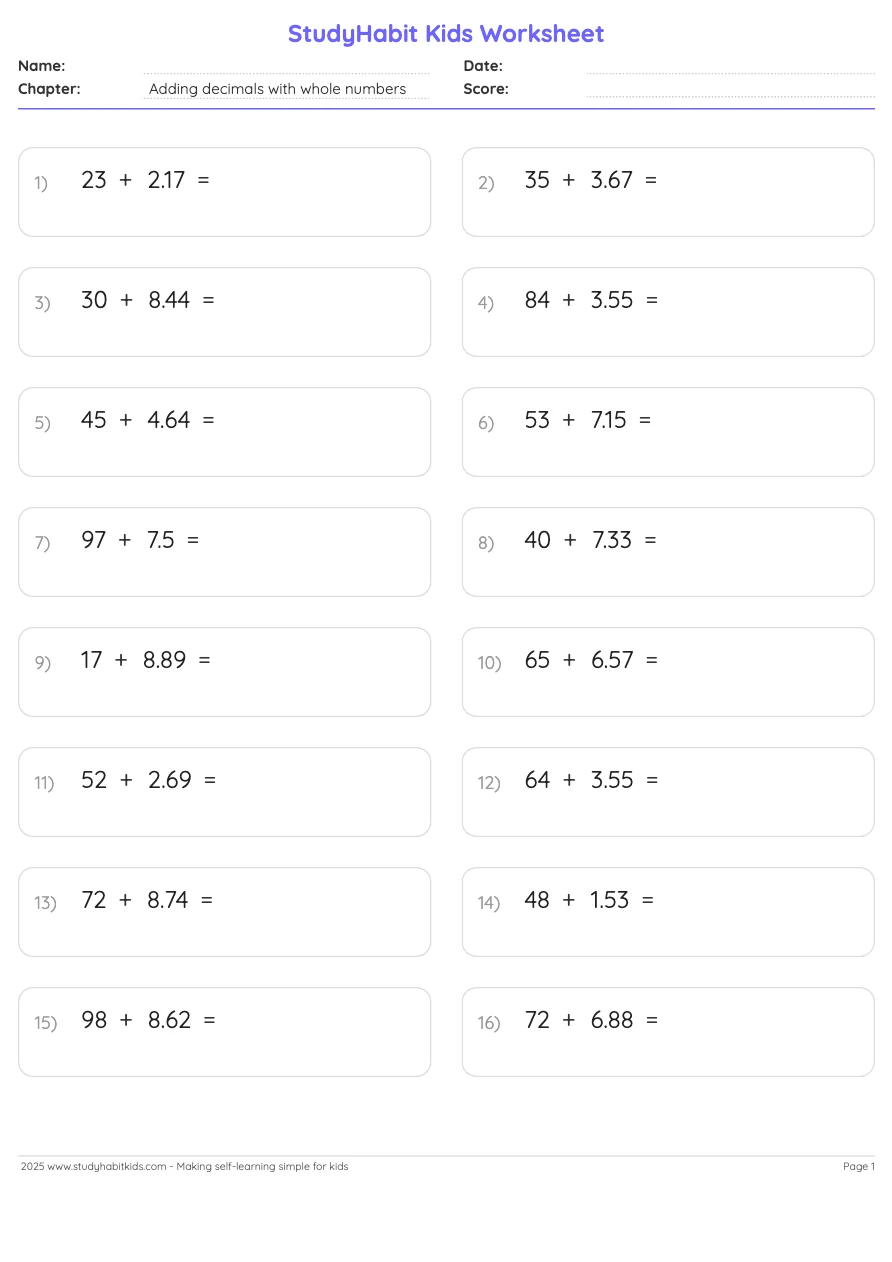Click problem 5 box: 45 + 4.64
This screenshot has height=1262, width=892.
pyautogui.click(x=224, y=432)
